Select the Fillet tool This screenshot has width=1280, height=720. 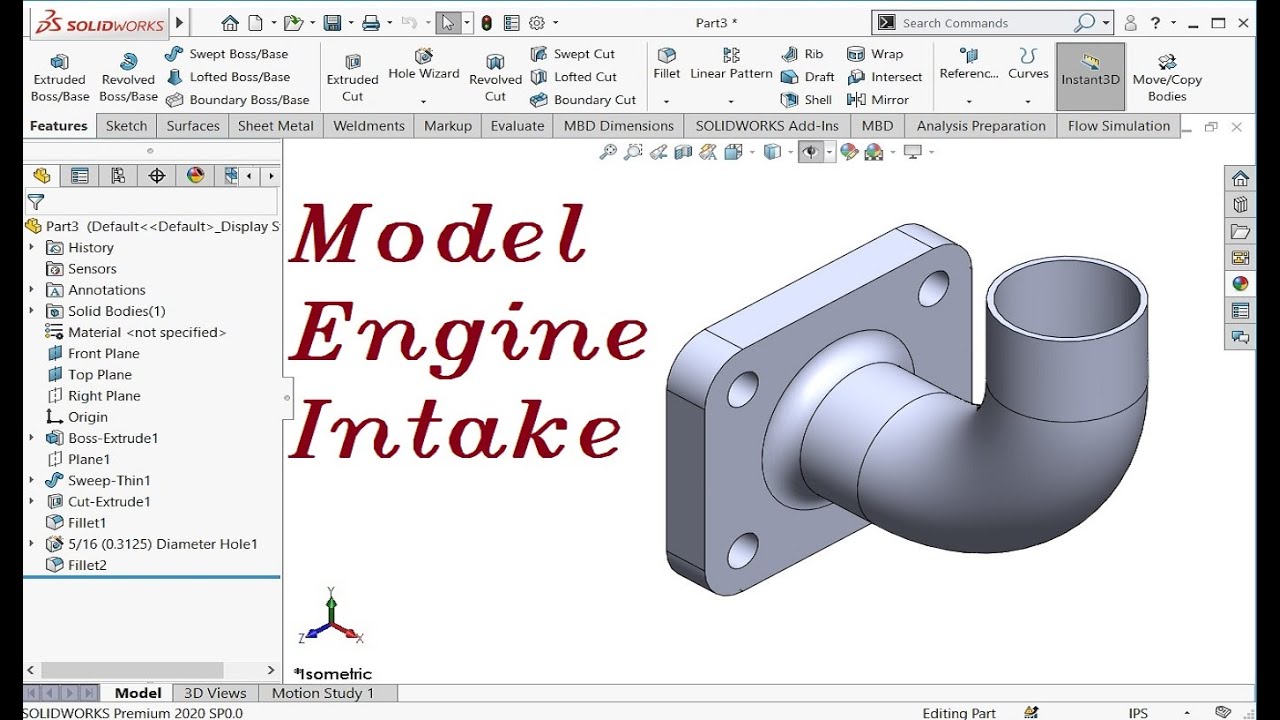click(667, 64)
